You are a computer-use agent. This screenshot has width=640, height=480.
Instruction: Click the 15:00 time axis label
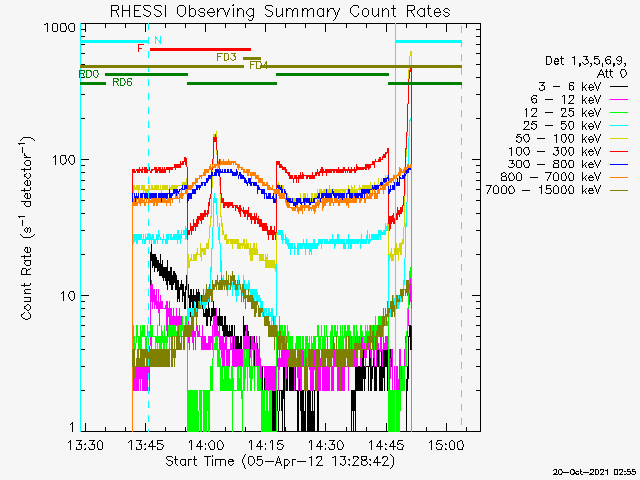click(446, 445)
